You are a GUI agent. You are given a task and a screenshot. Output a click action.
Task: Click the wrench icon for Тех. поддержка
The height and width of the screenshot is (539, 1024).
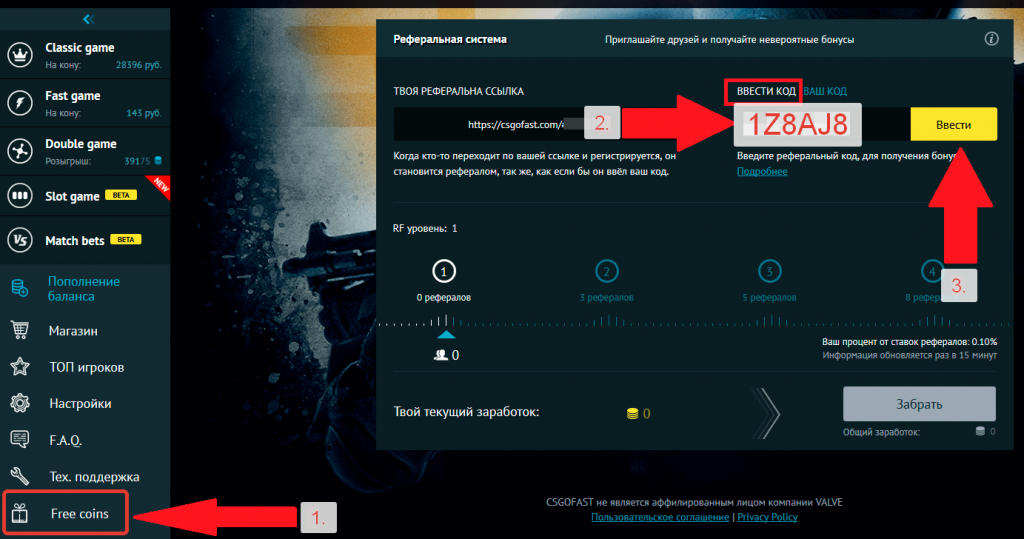pos(20,476)
